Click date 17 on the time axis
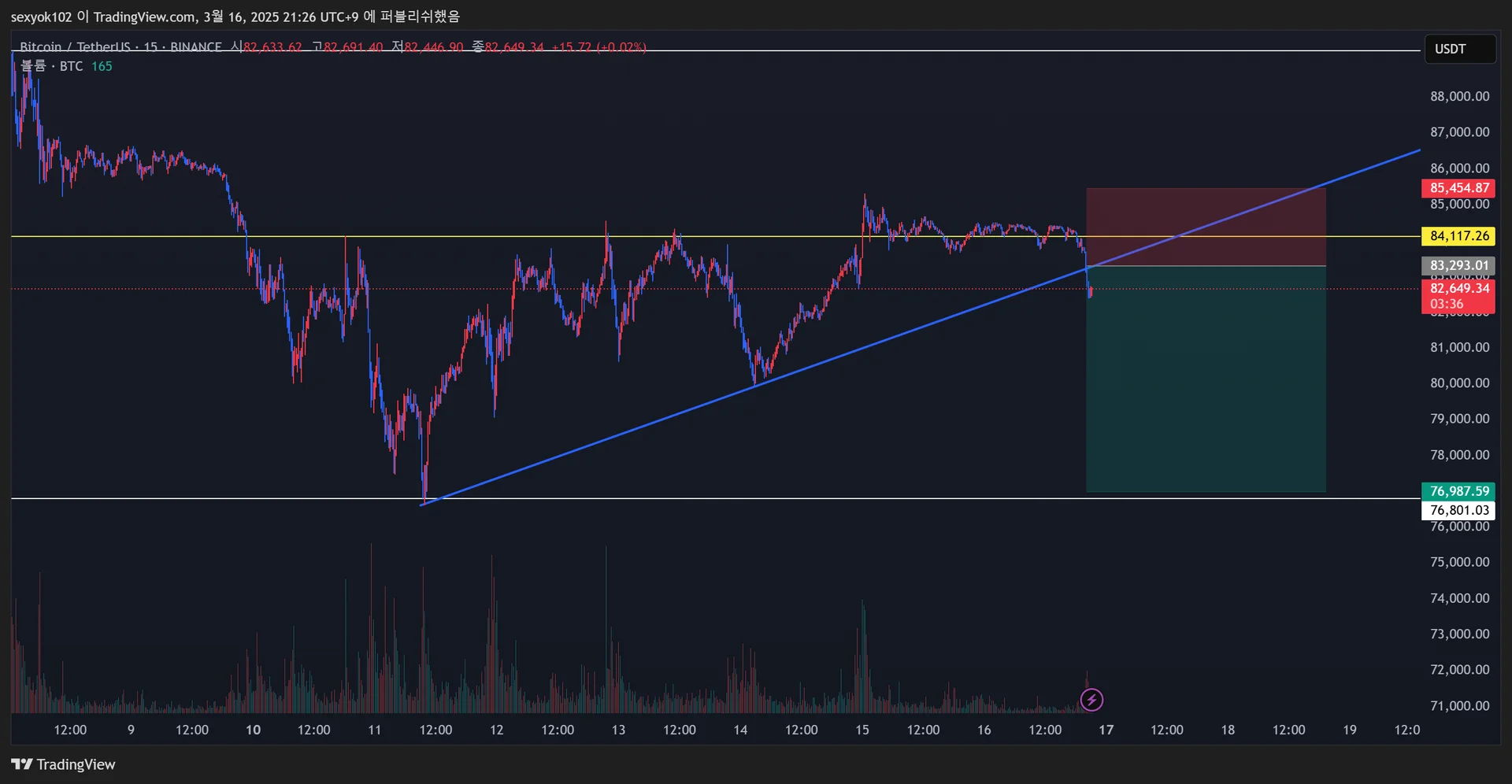 tap(1106, 730)
